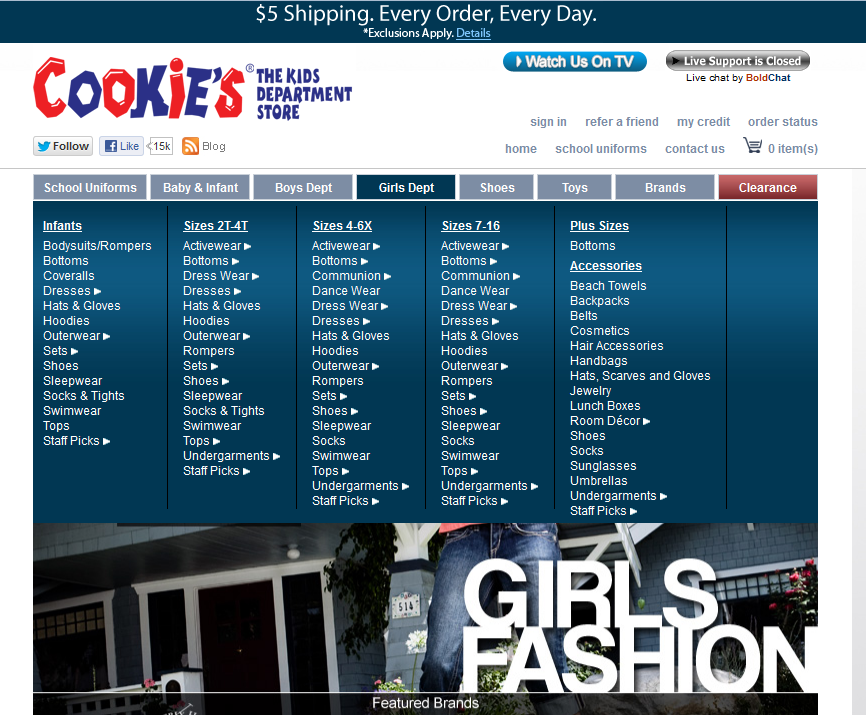Switch to the Boys Dept tab
The image size is (866, 715).
tap(303, 188)
